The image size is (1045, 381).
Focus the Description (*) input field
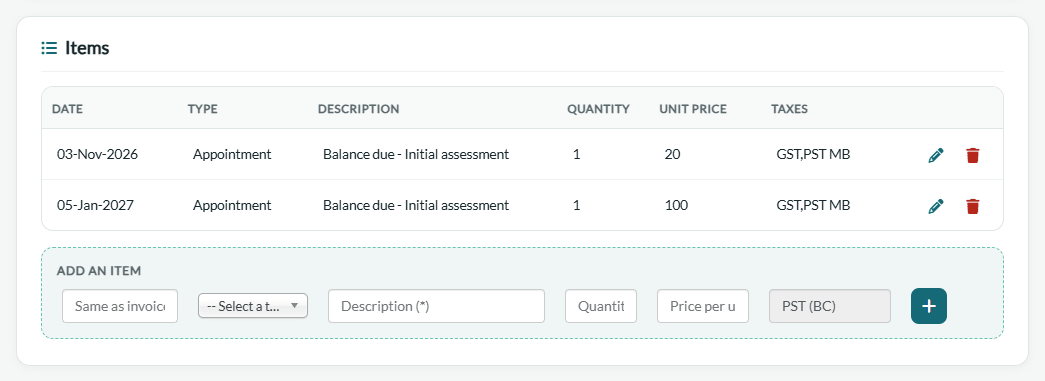pyautogui.click(x=437, y=306)
